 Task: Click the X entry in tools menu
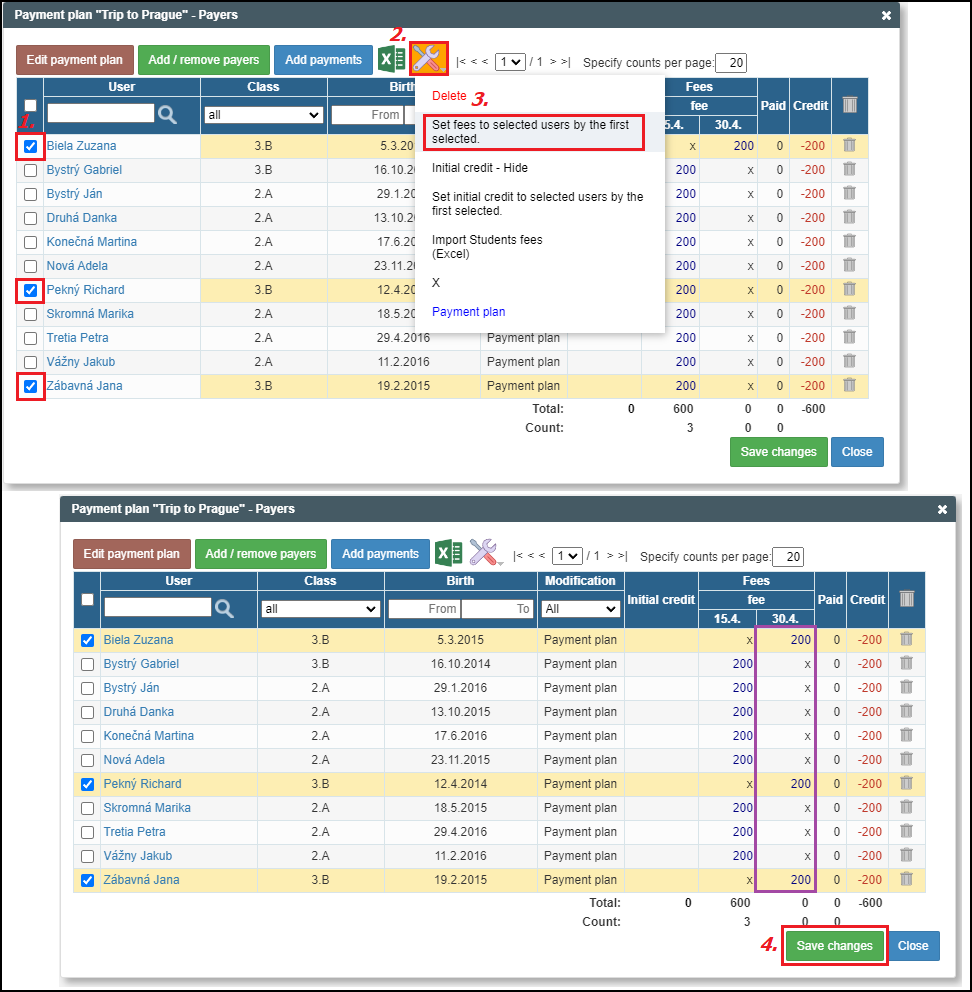point(435,283)
